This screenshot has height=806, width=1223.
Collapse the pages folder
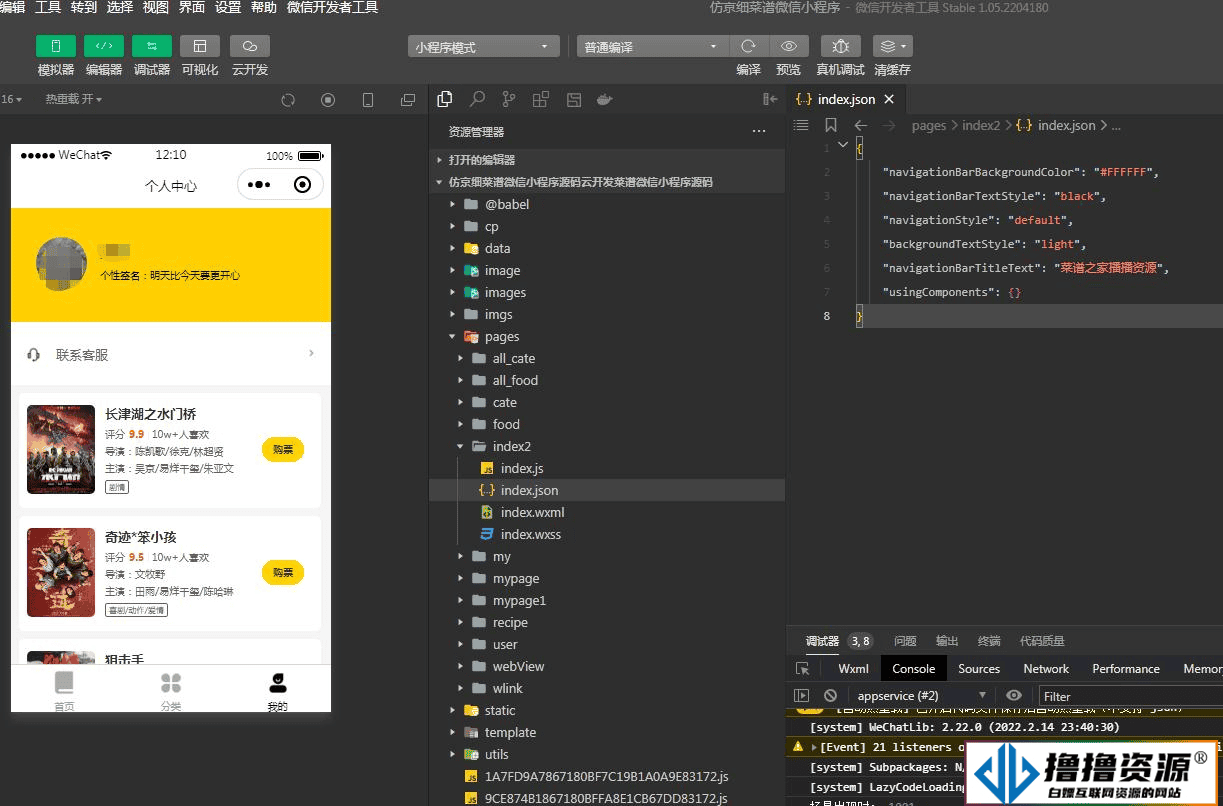607,336
